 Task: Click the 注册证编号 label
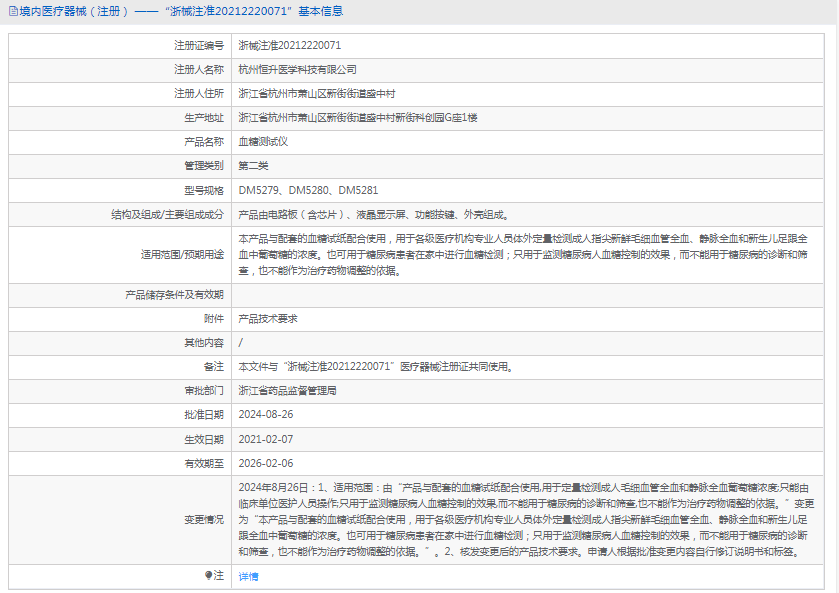click(199, 45)
